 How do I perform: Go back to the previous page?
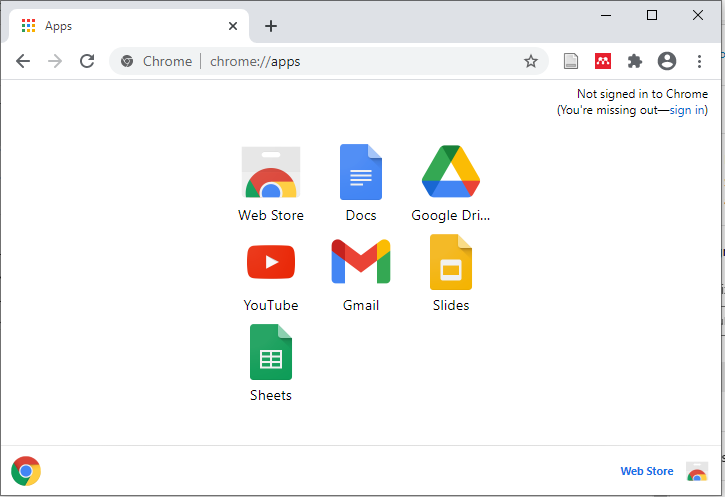[23, 61]
